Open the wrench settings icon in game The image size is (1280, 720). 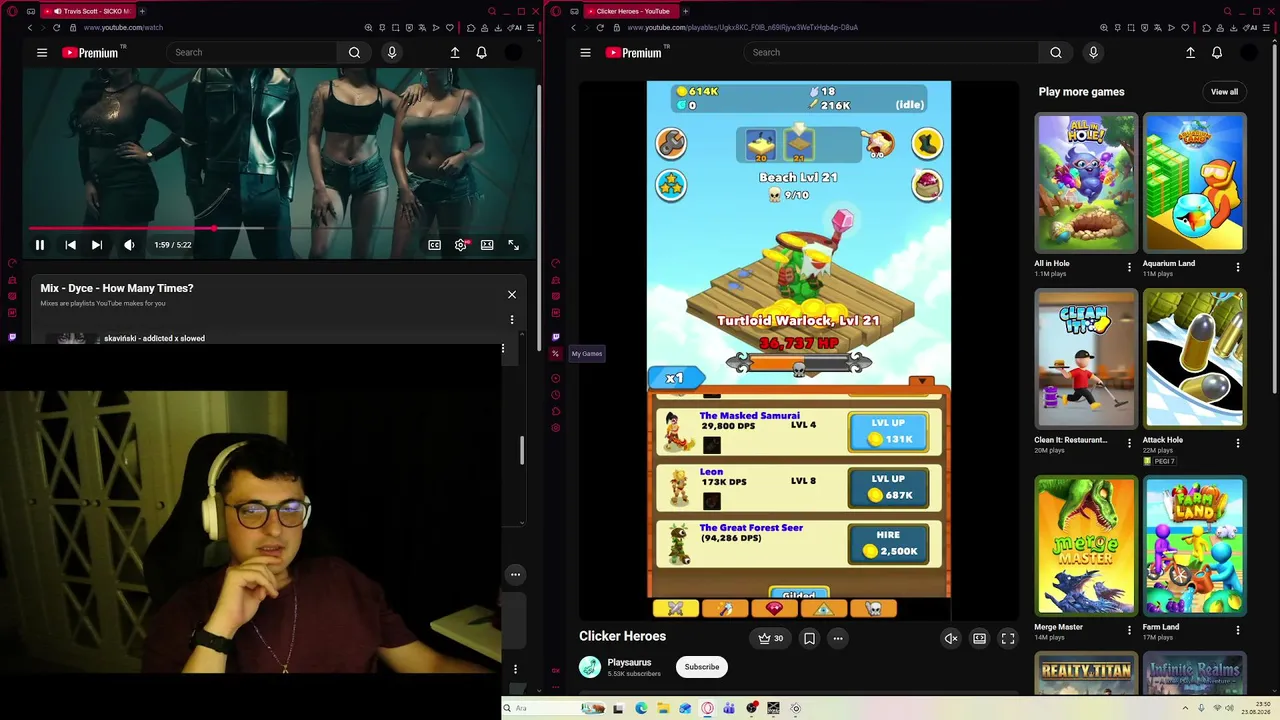(671, 143)
